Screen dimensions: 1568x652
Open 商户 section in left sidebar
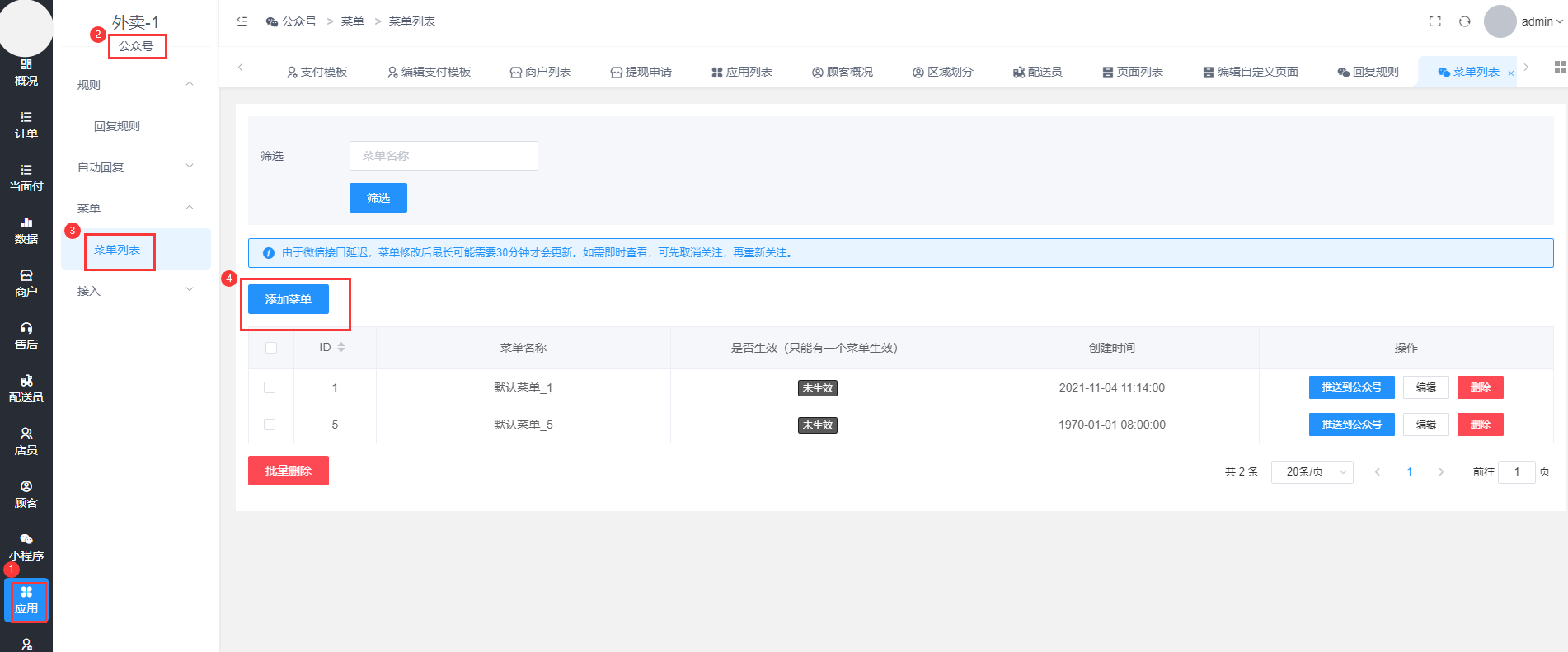point(26,283)
